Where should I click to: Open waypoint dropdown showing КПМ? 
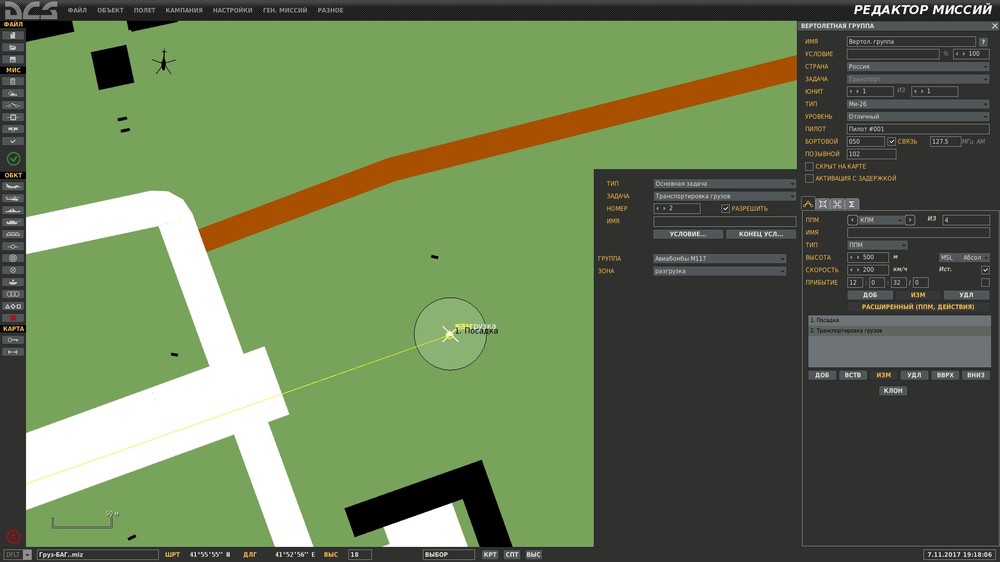[x=881, y=220]
